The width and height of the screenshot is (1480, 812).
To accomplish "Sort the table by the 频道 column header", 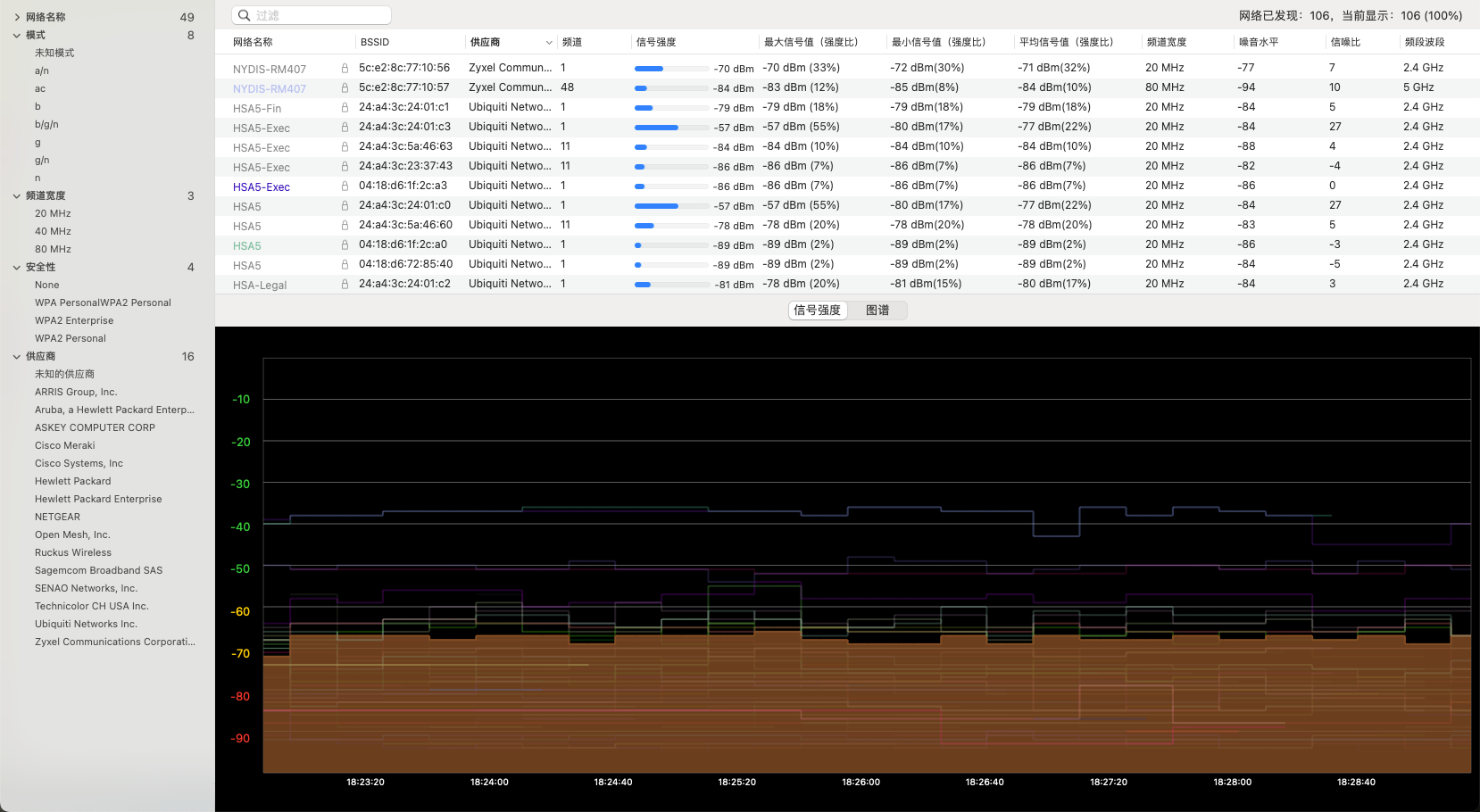I will pyautogui.click(x=572, y=42).
